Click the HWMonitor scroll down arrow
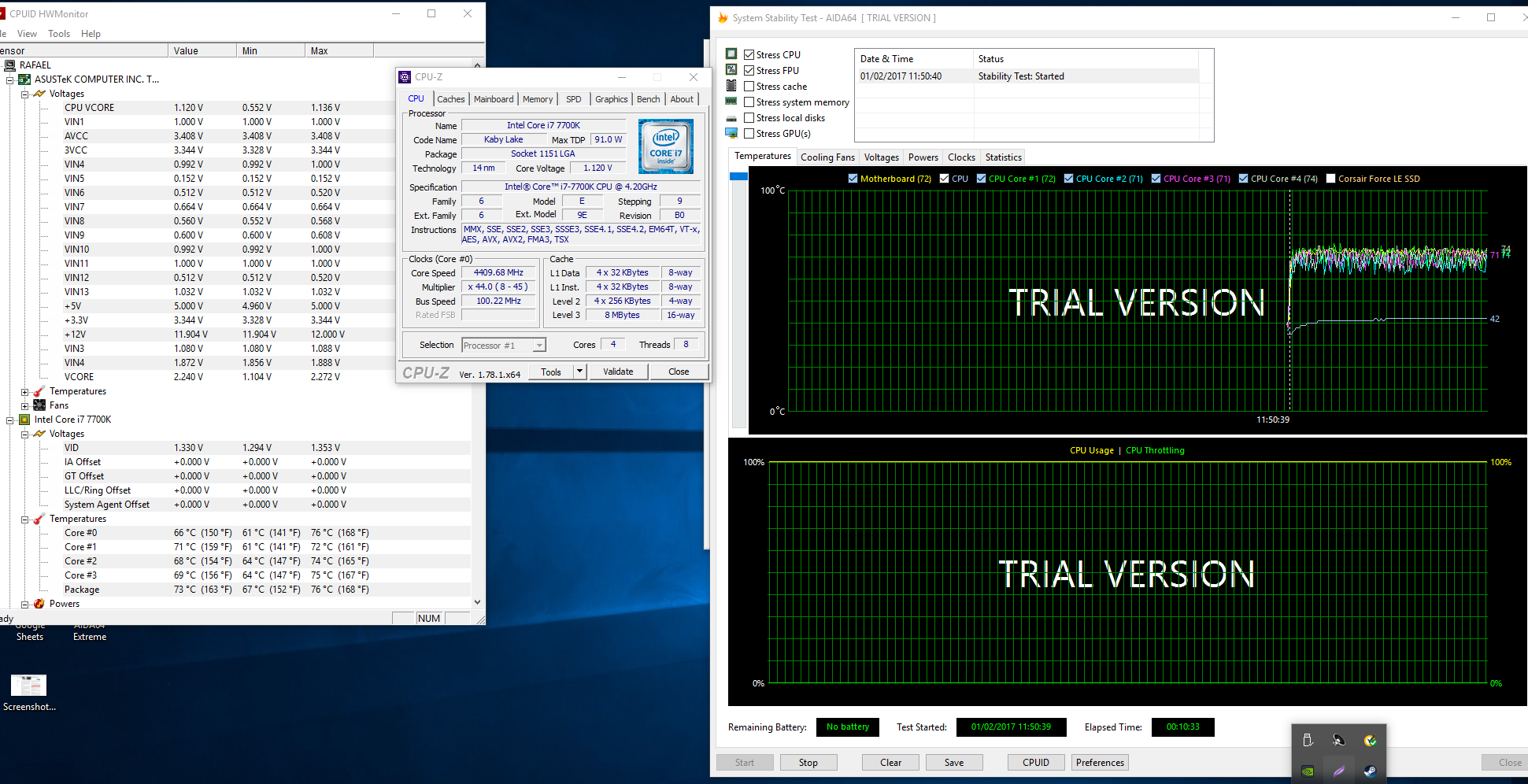Viewport: 1528px width, 784px height. tap(477, 602)
